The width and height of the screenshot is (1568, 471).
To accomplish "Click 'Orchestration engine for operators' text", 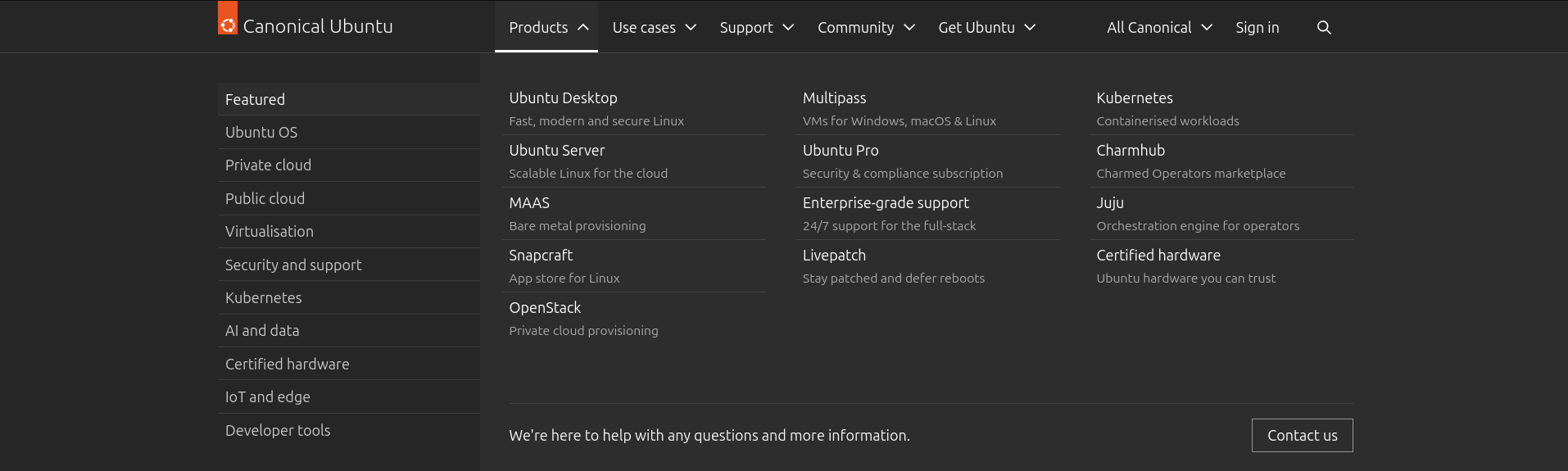I will point(1198,225).
